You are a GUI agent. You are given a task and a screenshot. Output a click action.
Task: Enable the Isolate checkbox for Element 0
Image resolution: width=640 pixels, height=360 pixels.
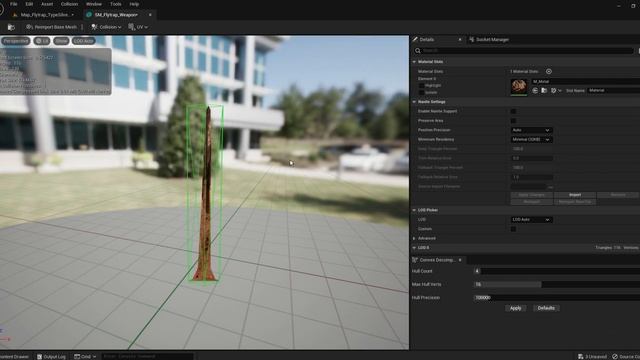pyautogui.click(x=422, y=93)
